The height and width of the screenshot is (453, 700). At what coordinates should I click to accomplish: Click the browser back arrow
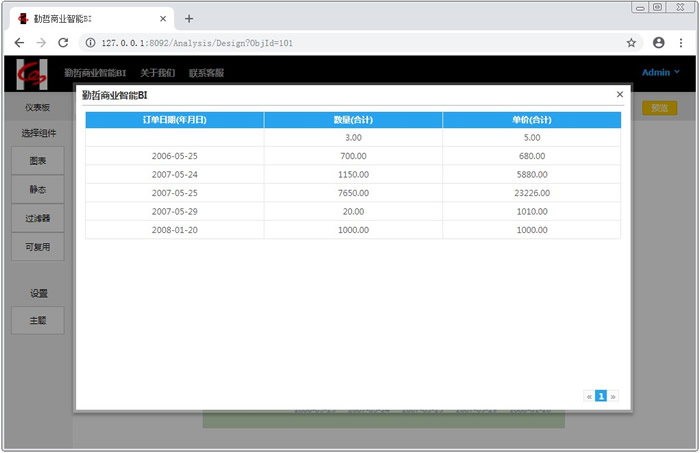(19, 43)
